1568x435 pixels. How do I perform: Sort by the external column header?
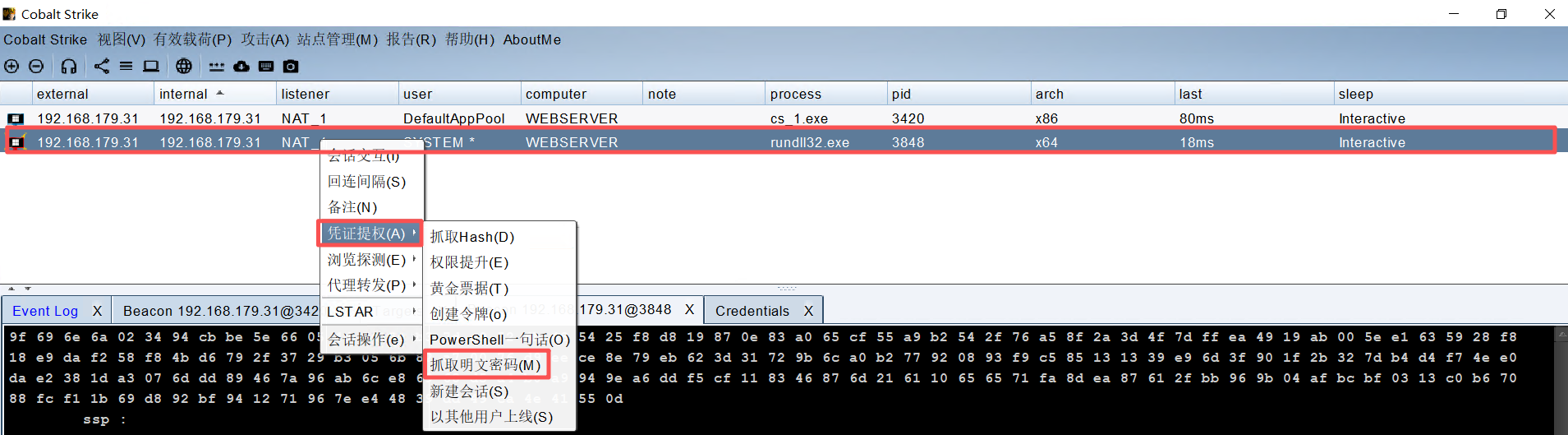click(93, 94)
